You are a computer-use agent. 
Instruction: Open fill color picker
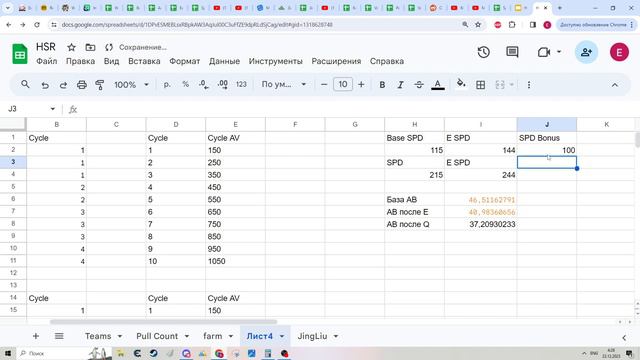(461, 84)
